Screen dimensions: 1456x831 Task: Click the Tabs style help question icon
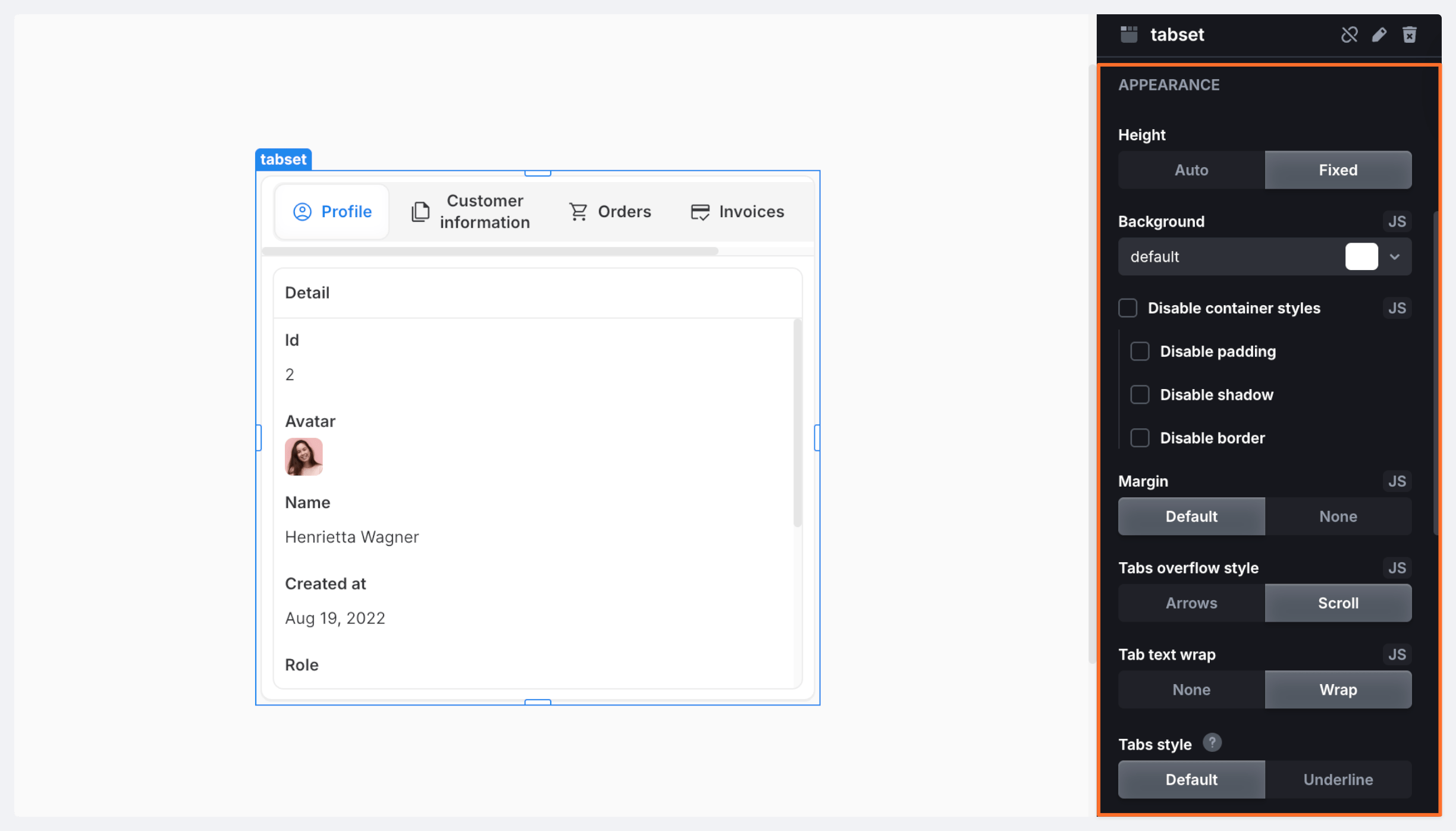(1212, 743)
